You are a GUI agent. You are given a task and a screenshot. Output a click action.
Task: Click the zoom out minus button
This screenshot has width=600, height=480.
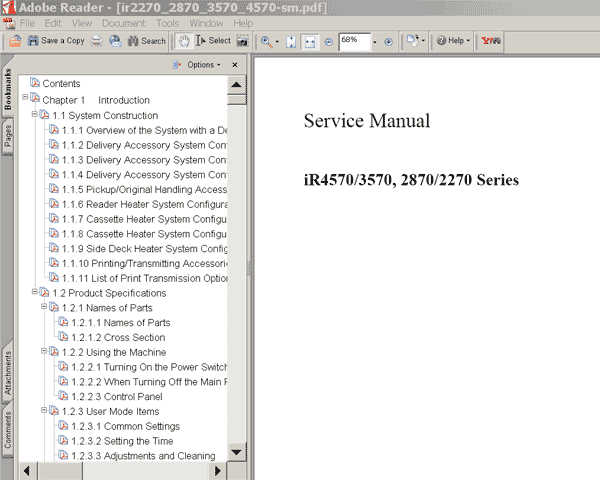[x=329, y=42]
